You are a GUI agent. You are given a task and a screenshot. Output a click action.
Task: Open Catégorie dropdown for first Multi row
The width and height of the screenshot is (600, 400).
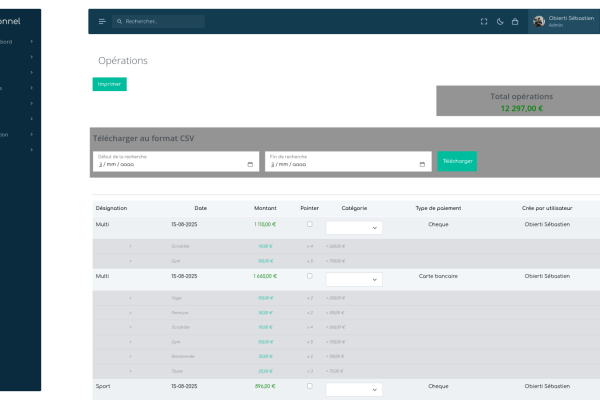(354, 228)
